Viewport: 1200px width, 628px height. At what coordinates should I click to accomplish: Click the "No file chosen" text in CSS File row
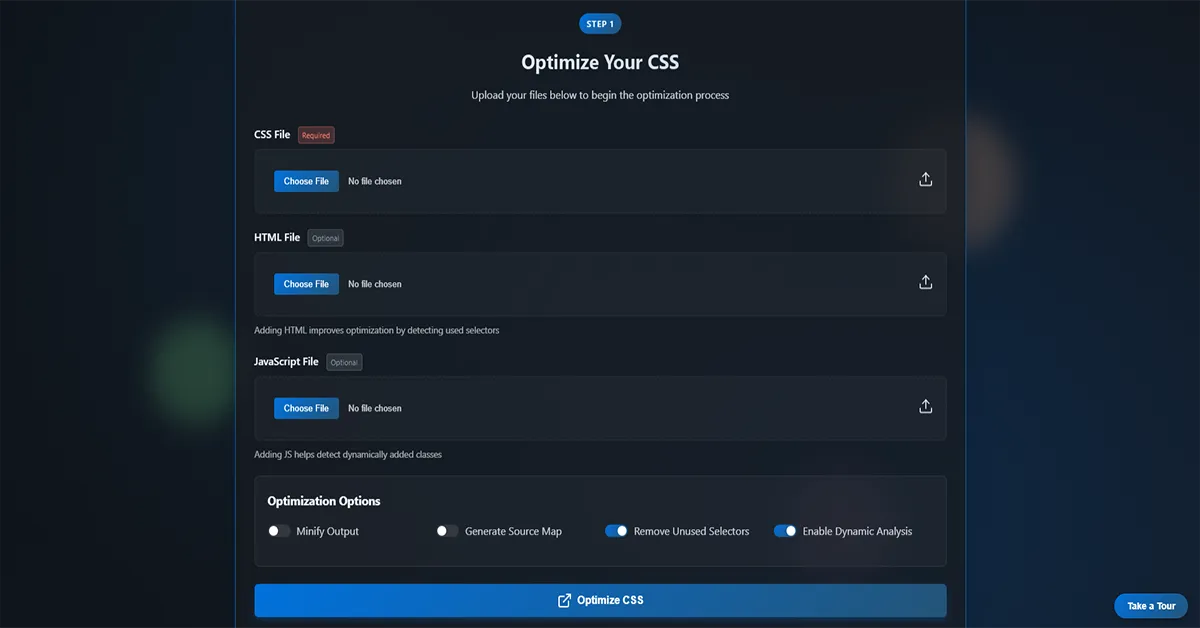coord(375,181)
